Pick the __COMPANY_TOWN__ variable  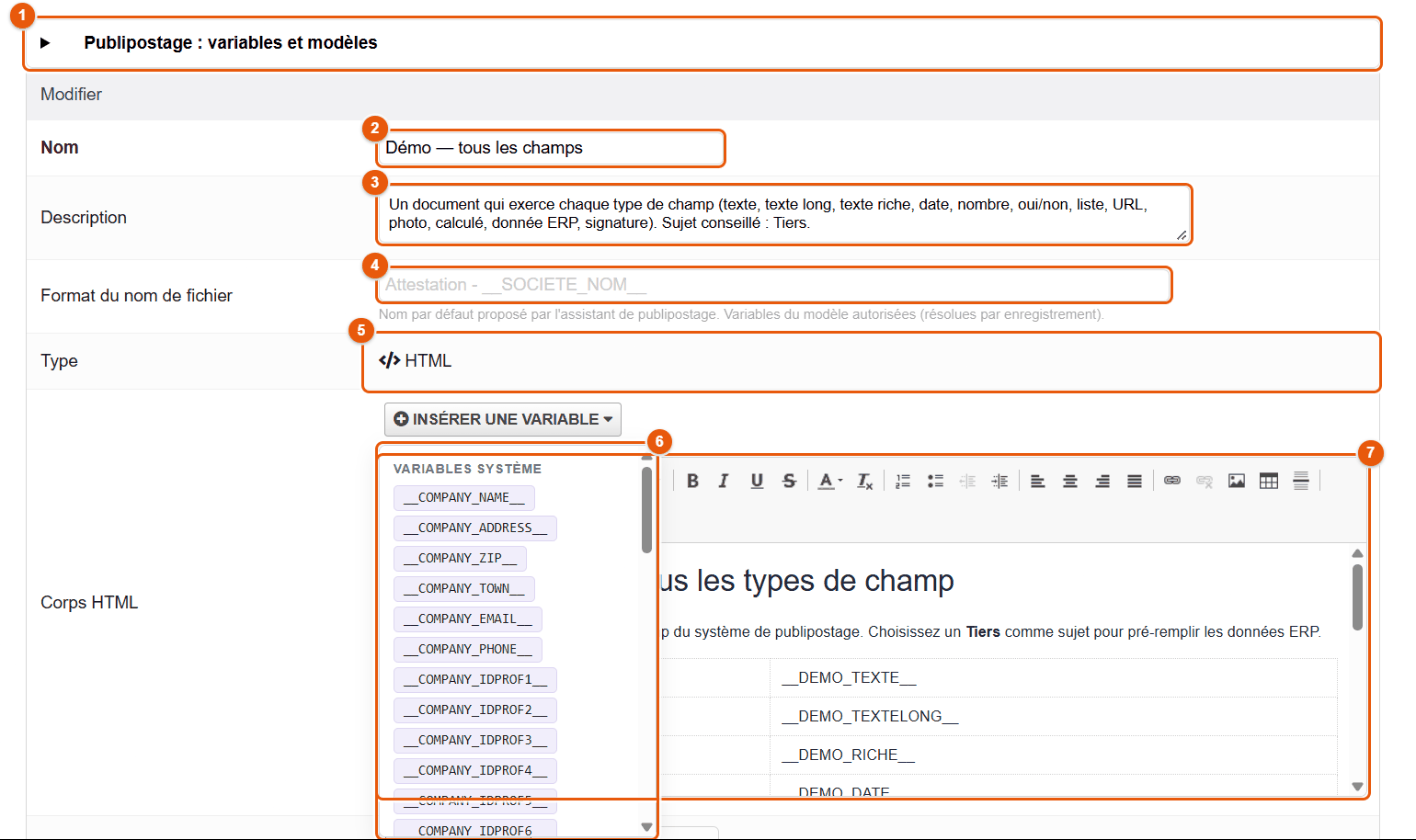click(x=465, y=589)
